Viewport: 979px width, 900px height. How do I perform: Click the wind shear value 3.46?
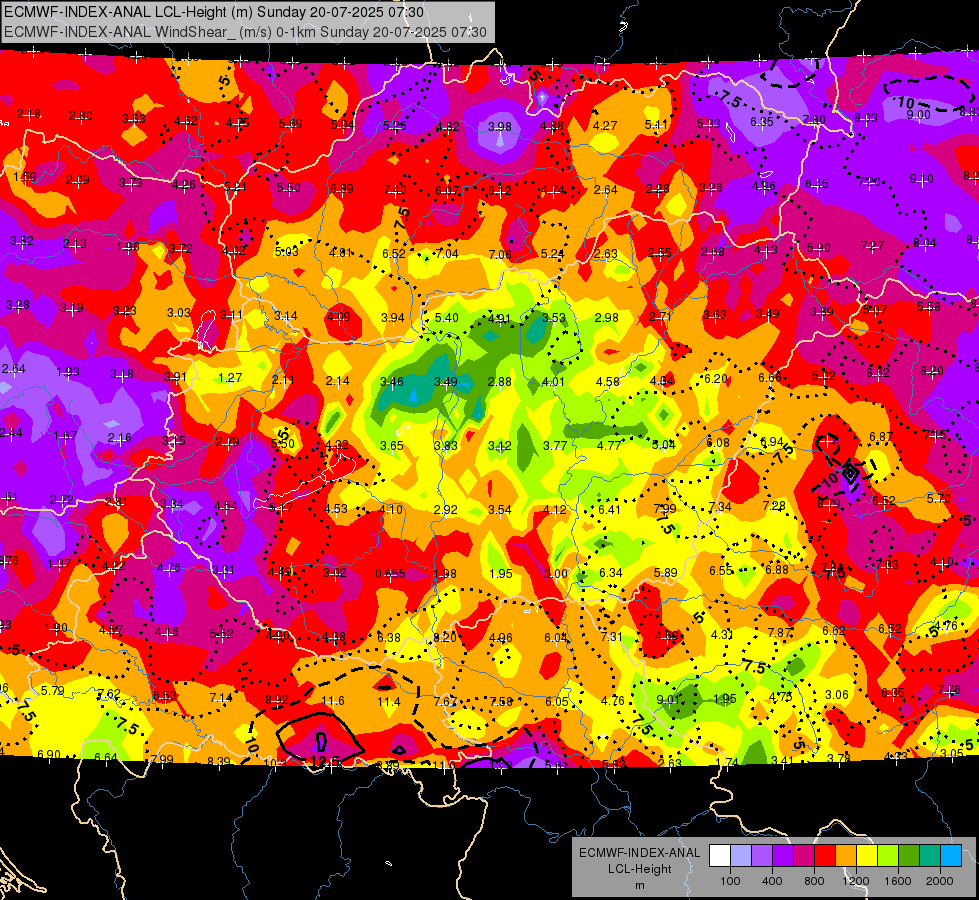pyautogui.click(x=391, y=381)
